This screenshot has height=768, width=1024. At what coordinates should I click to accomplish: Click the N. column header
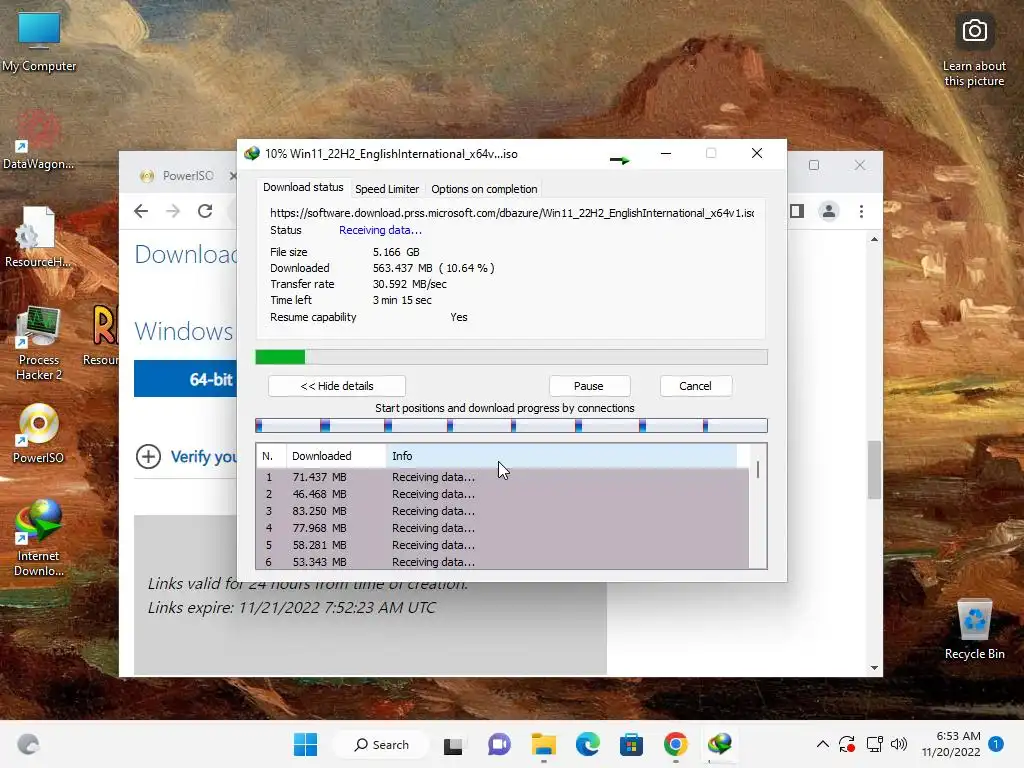[x=271, y=456]
